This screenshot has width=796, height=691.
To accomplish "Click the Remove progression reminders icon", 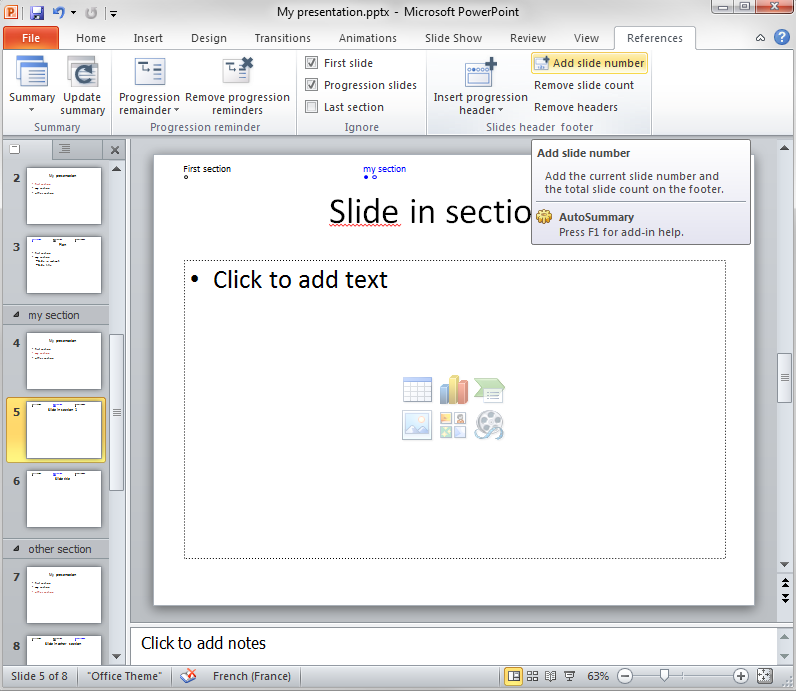I will [x=238, y=71].
